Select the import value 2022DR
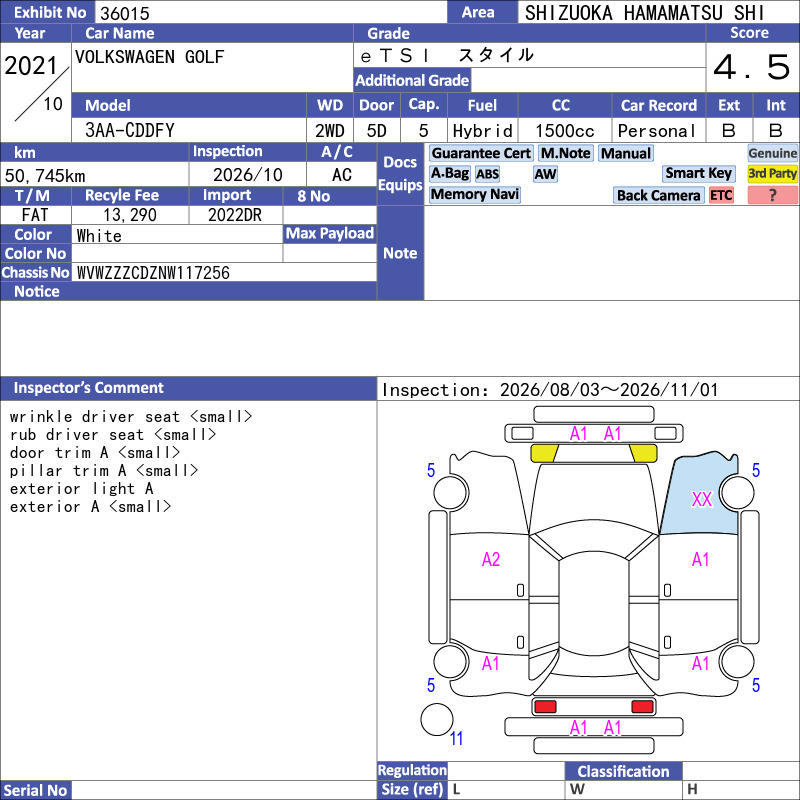The image size is (800, 800). 235,215
